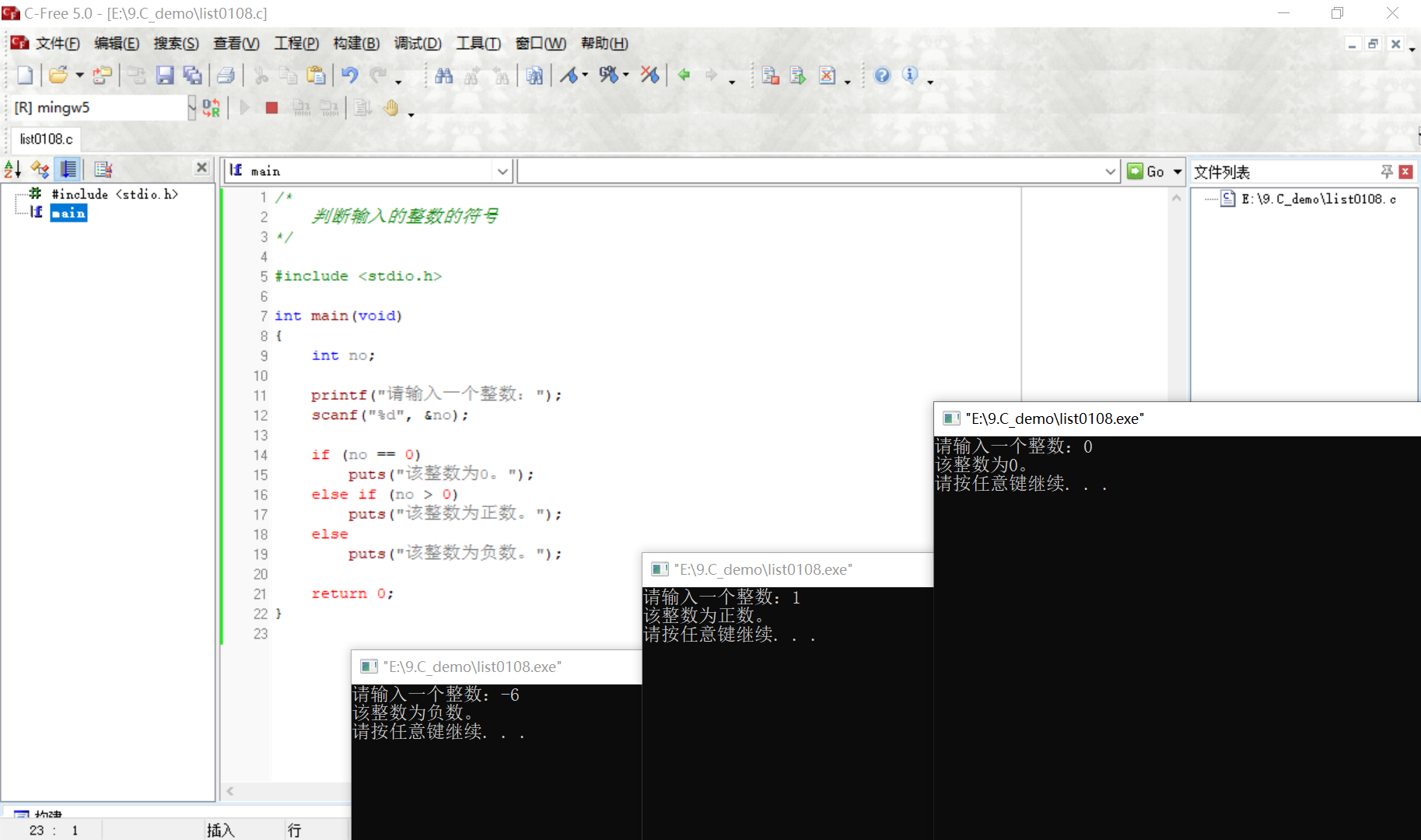Viewport: 1421px width, 840px height.
Task: Select the main function in the symbol tree
Action: [68, 213]
